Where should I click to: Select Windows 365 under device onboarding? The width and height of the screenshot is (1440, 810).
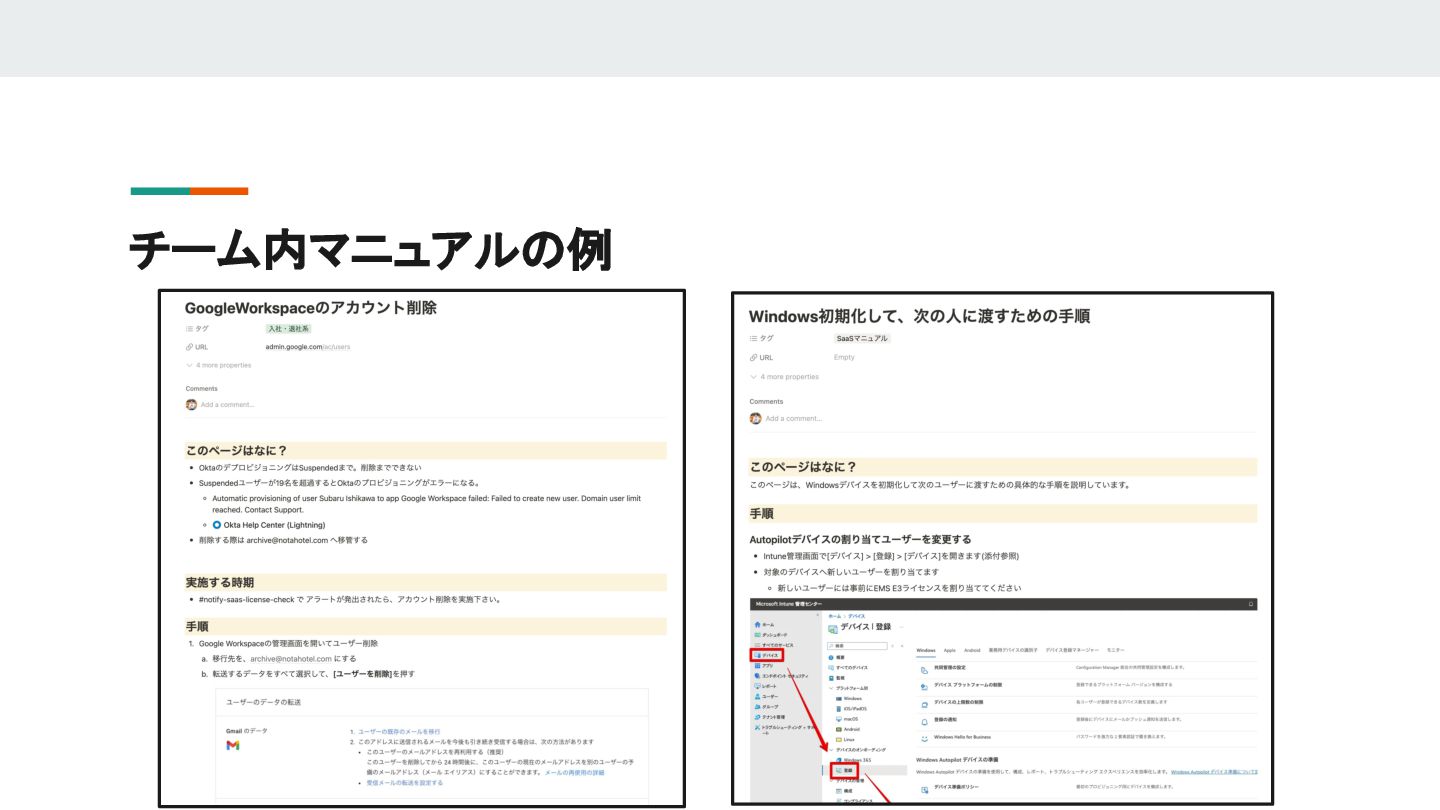click(852, 760)
